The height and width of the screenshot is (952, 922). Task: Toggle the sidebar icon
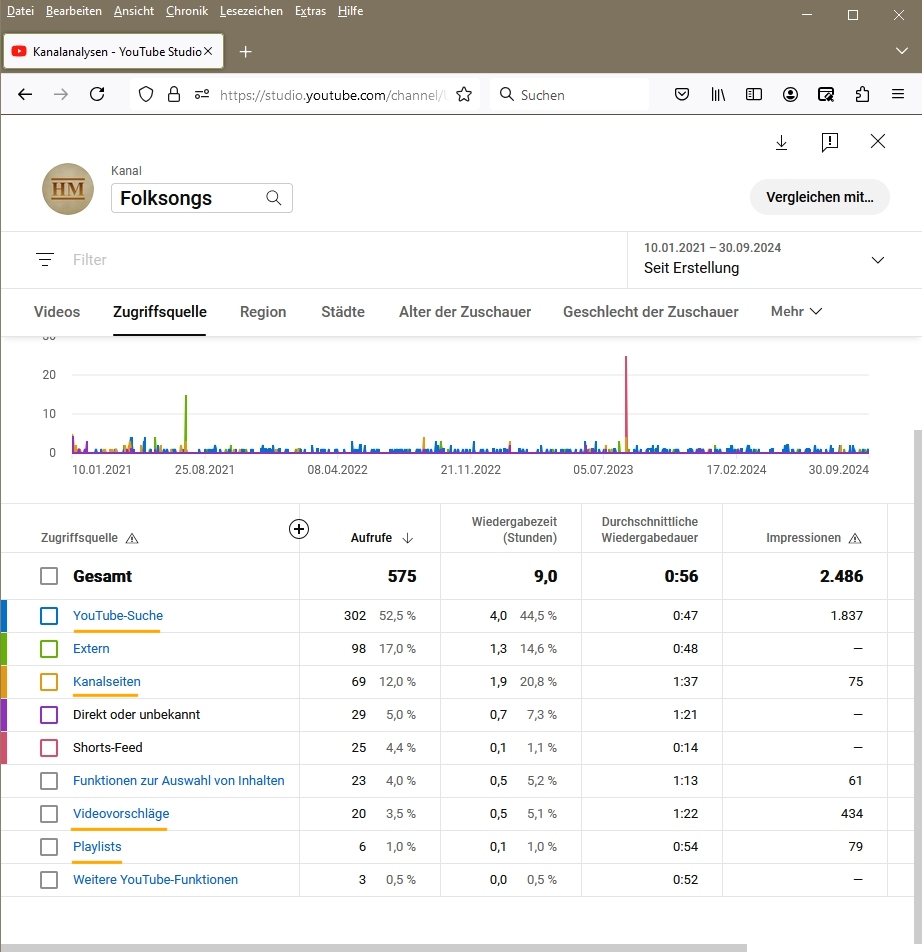pyautogui.click(x=754, y=94)
